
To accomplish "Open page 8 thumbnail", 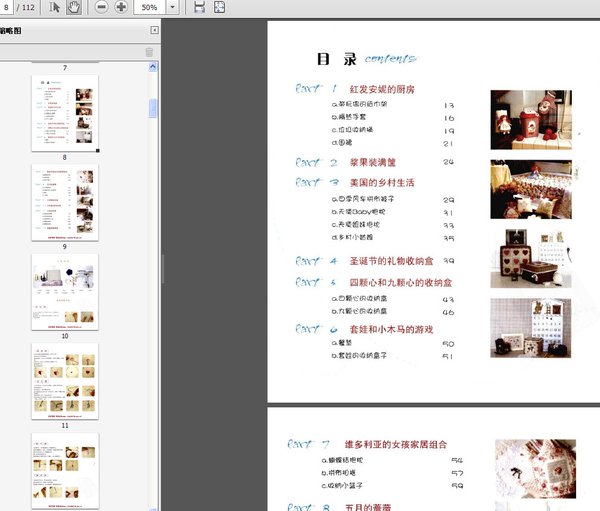I will tap(65, 113).
